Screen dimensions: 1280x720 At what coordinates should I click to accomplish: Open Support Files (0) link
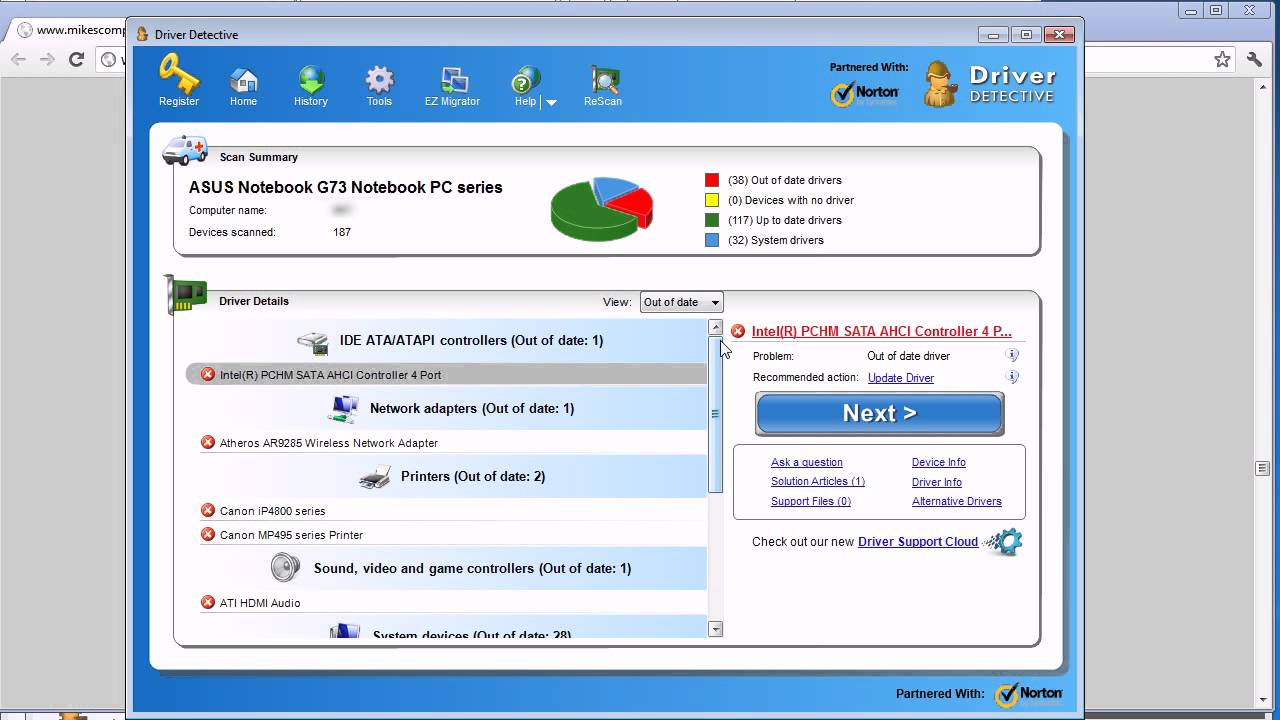click(x=811, y=502)
